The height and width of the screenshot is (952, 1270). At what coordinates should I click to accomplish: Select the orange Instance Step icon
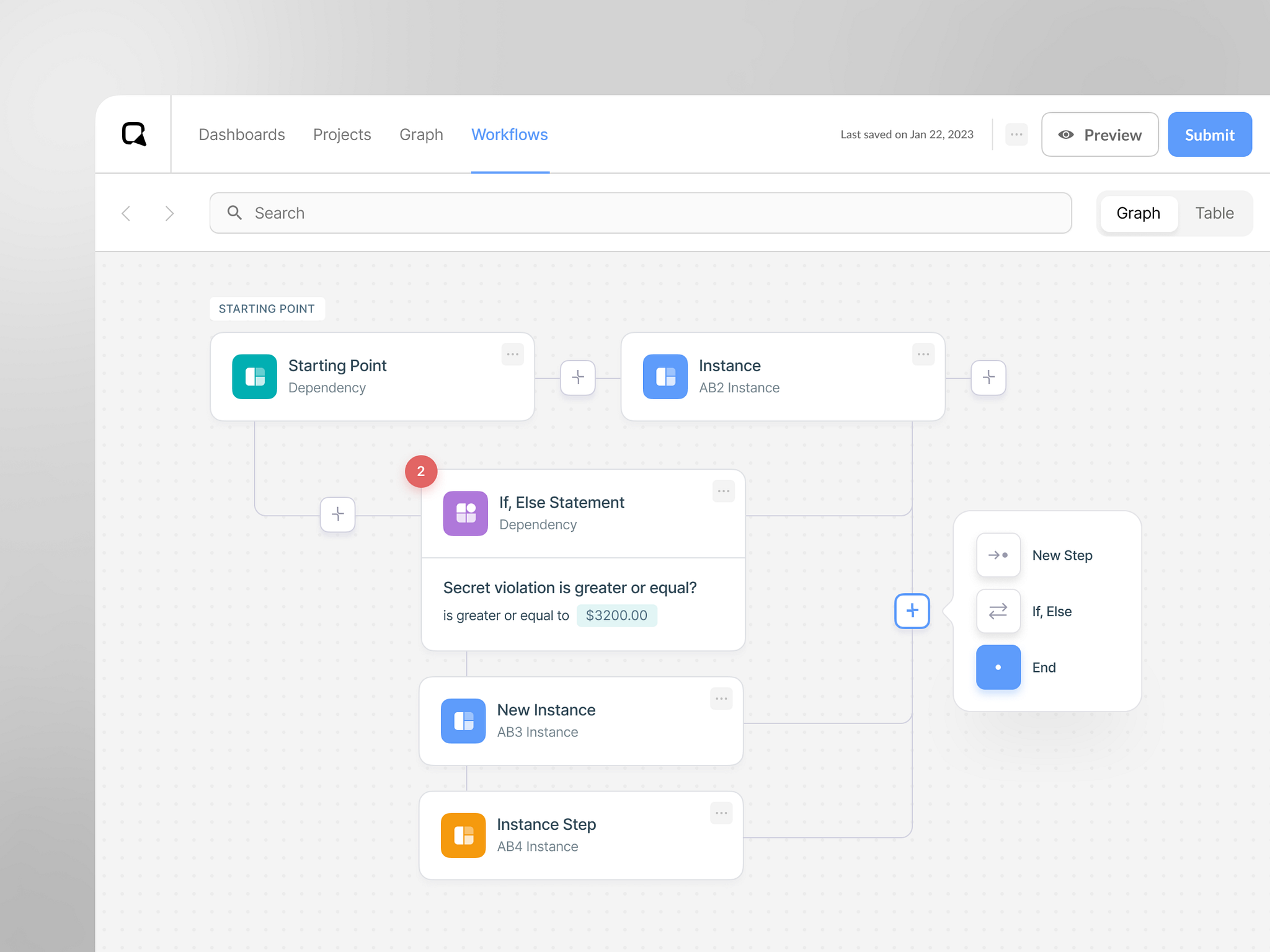click(x=463, y=835)
